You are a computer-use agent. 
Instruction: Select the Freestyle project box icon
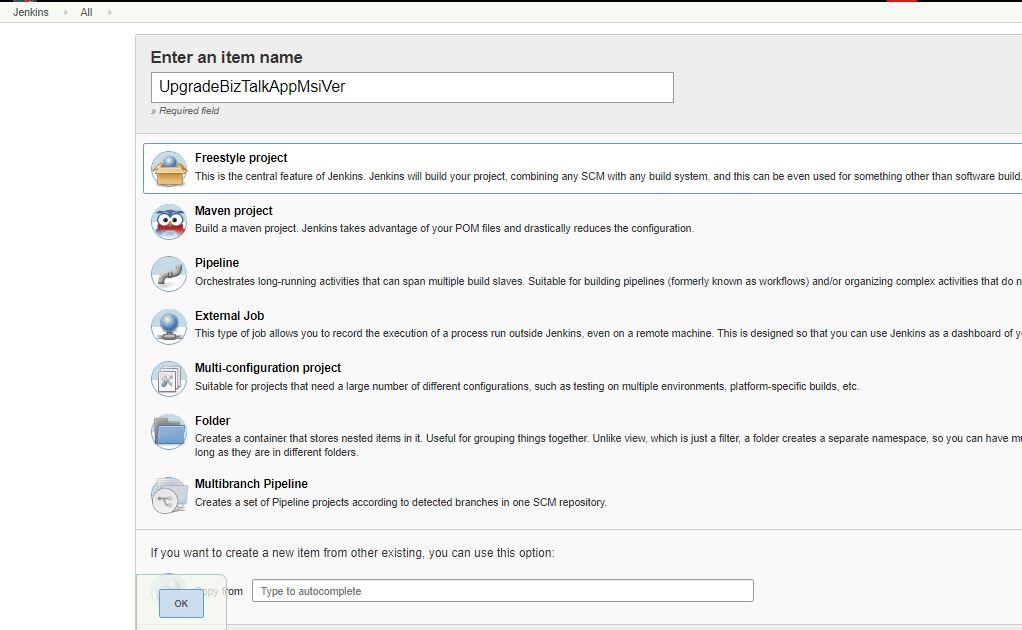coord(169,169)
